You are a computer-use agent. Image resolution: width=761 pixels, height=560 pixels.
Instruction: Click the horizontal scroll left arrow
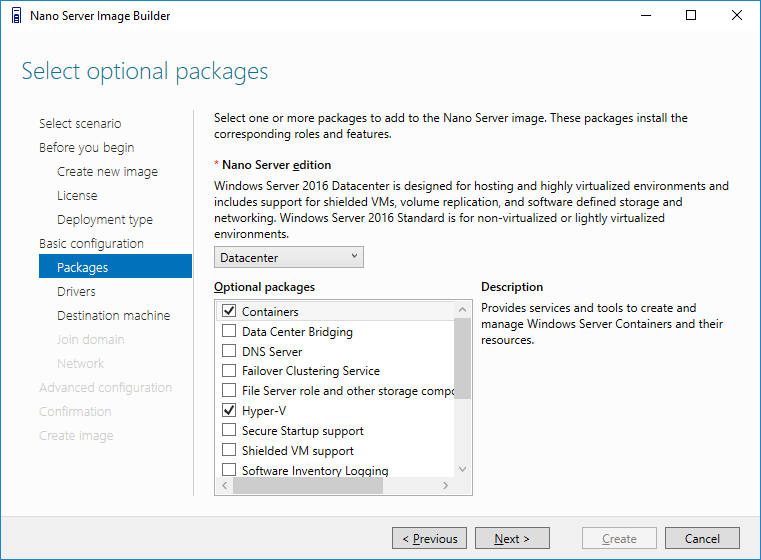pyautogui.click(x=224, y=485)
